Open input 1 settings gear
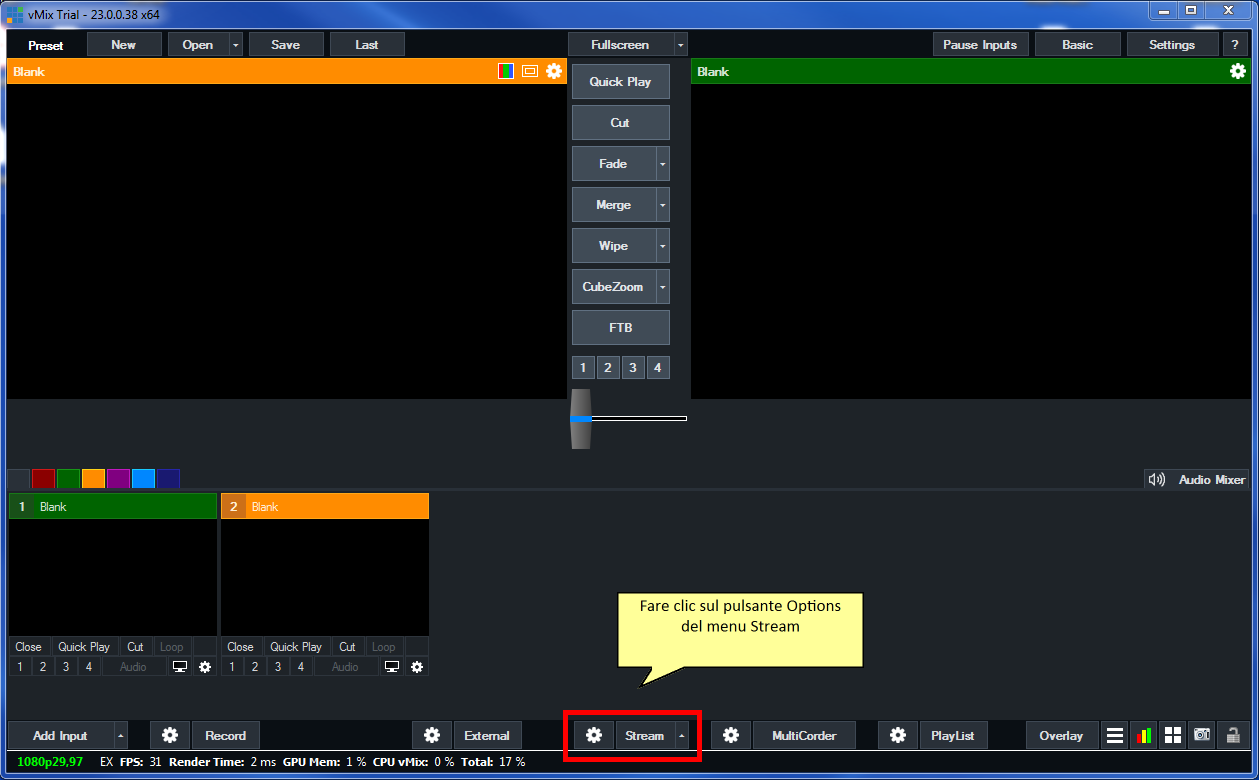The image size is (1260, 780). coord(205,667)
